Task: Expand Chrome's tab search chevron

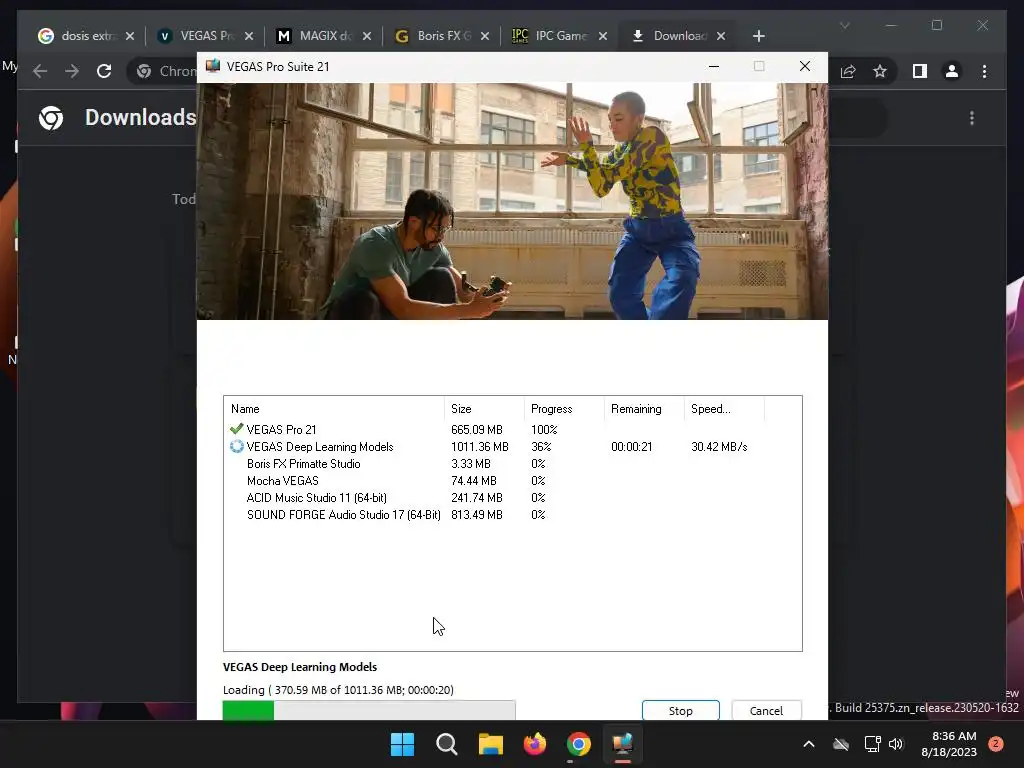Action: pos(844,25)
